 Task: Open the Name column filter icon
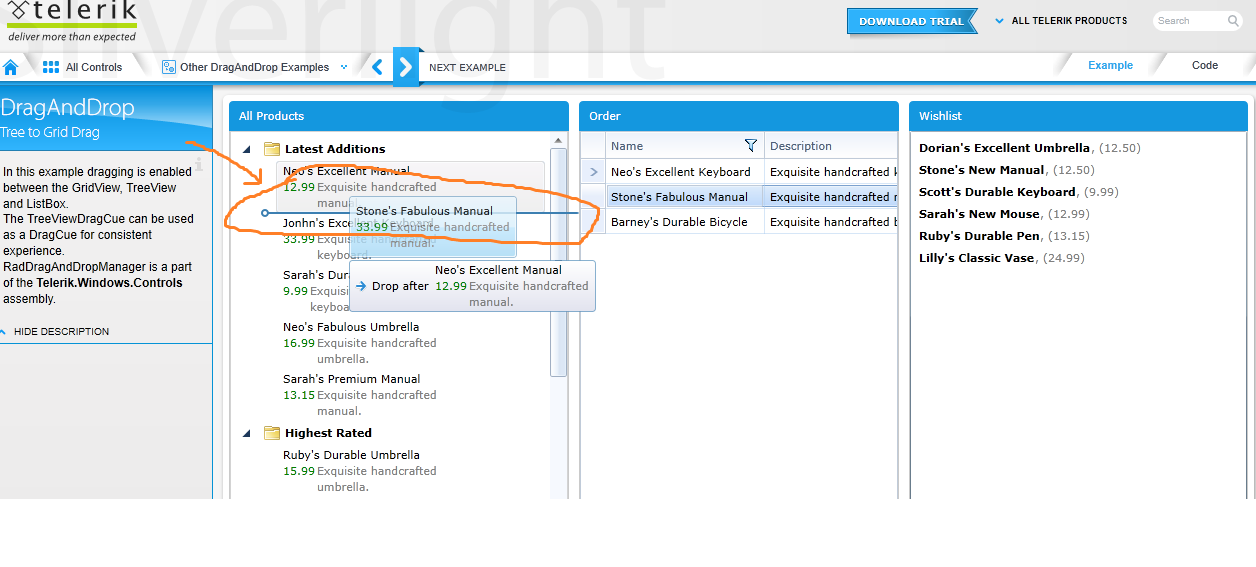click(x=751, y=145)
